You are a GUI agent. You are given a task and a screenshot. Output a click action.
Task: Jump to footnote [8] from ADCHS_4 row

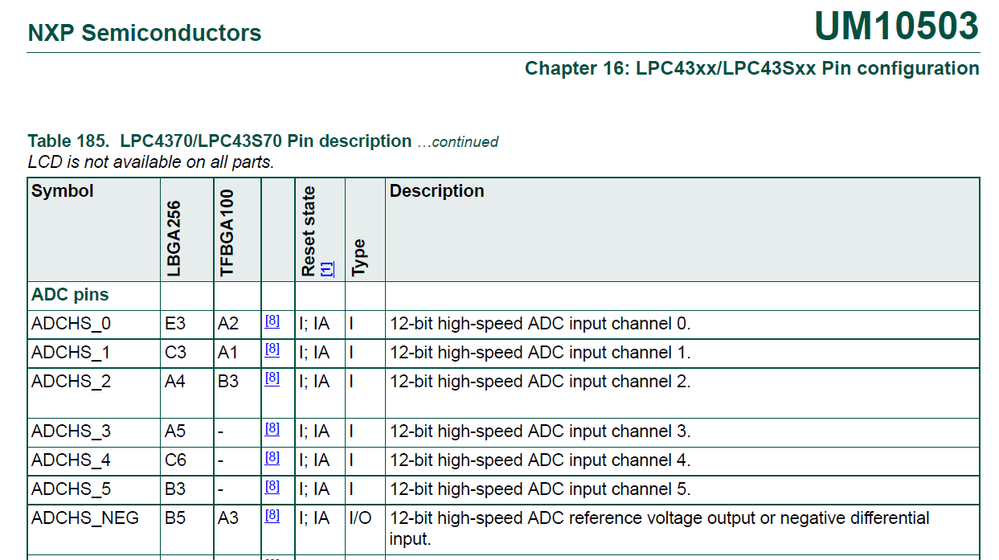(272, 458)
